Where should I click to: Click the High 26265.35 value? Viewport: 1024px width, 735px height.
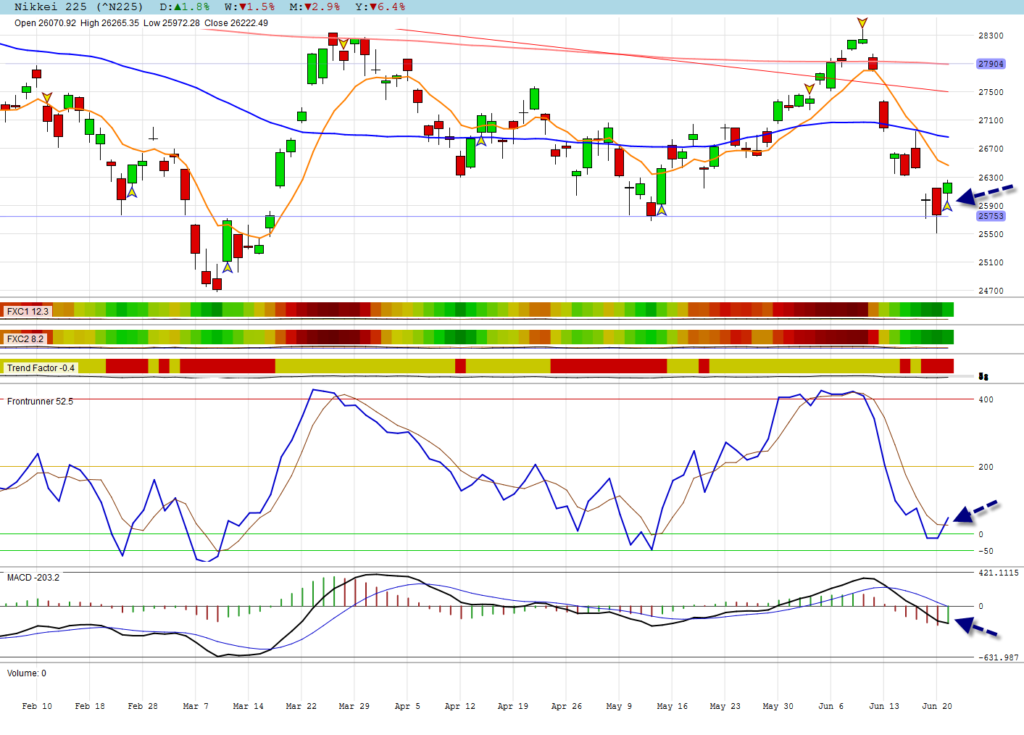tap(110, 23)
